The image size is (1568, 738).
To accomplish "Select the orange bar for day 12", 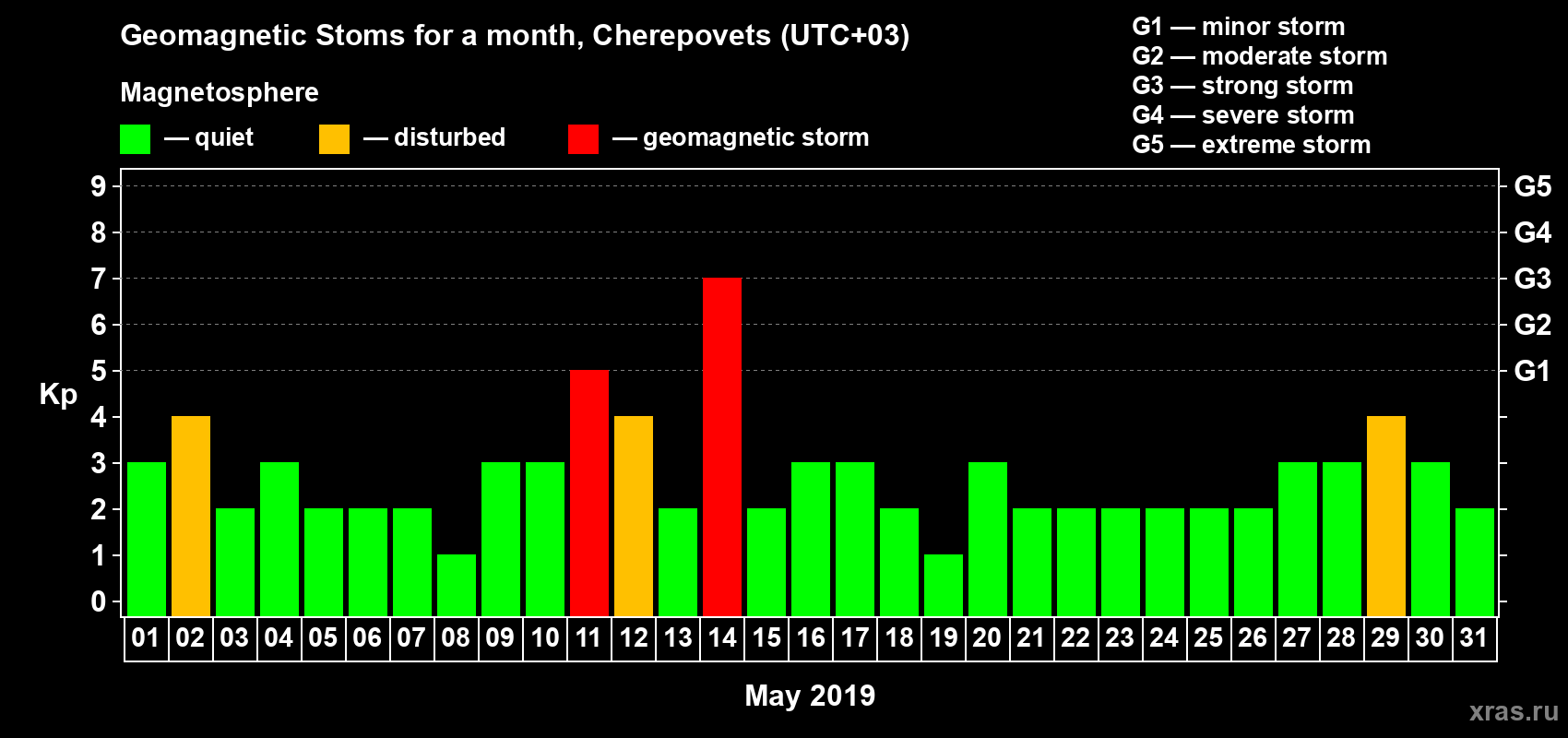I will [x=634, y=516].
